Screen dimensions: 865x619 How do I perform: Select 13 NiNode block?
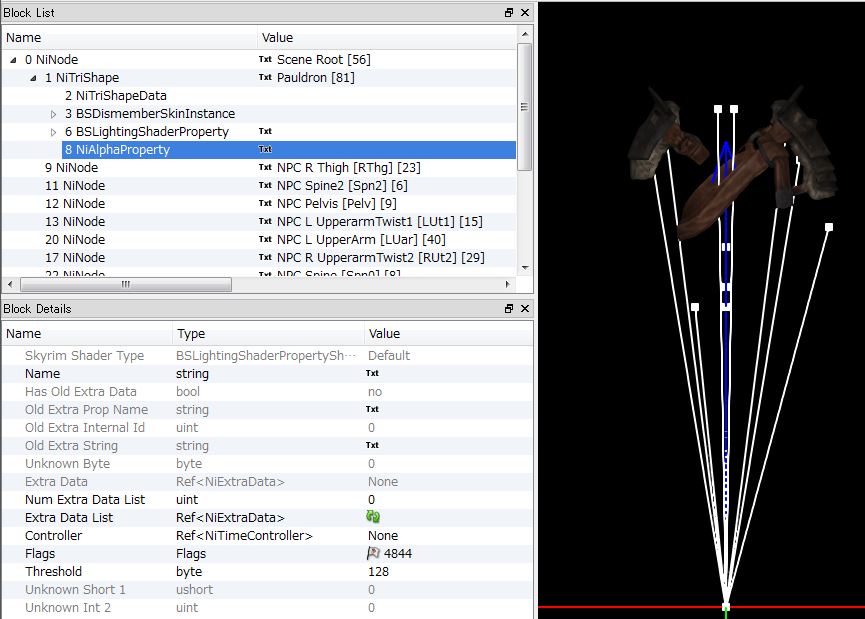[75, 222]
